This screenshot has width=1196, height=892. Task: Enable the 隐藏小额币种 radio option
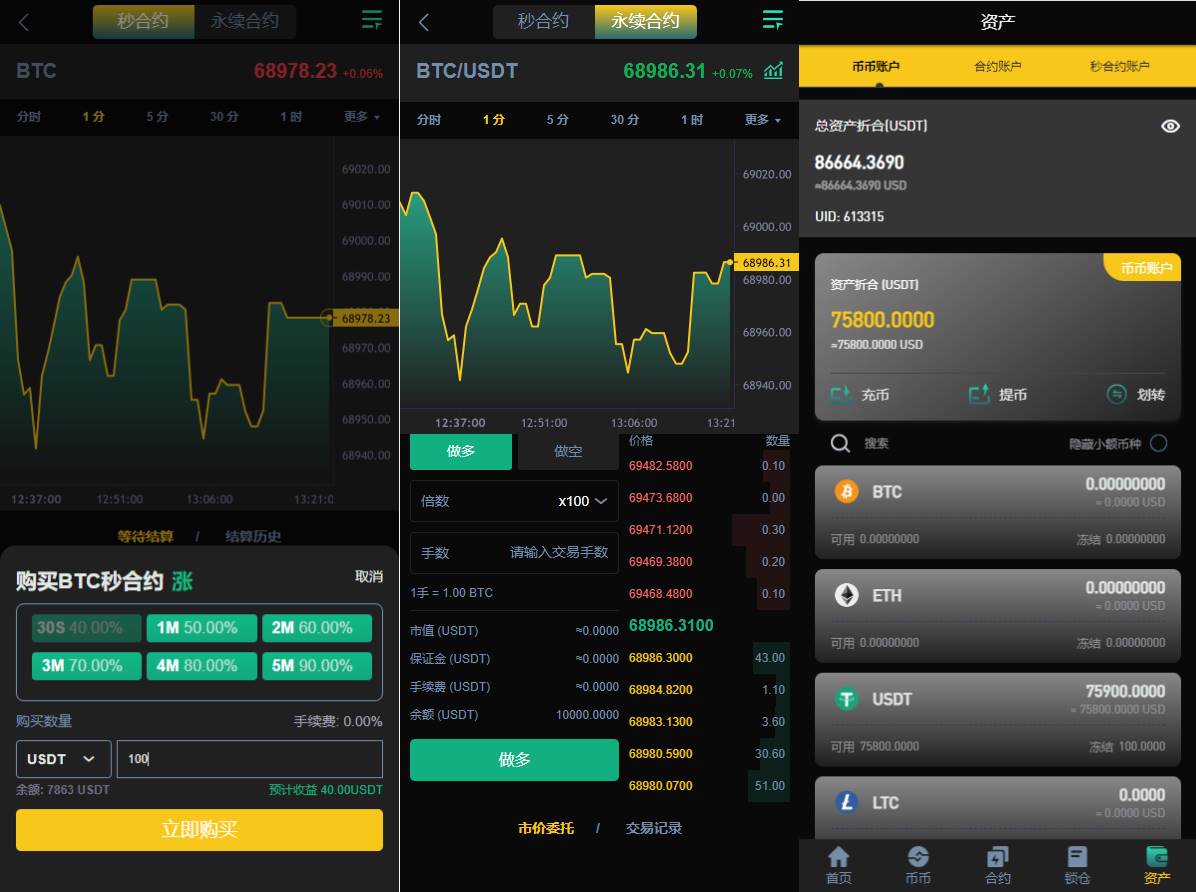click(x=1158, y=443)
